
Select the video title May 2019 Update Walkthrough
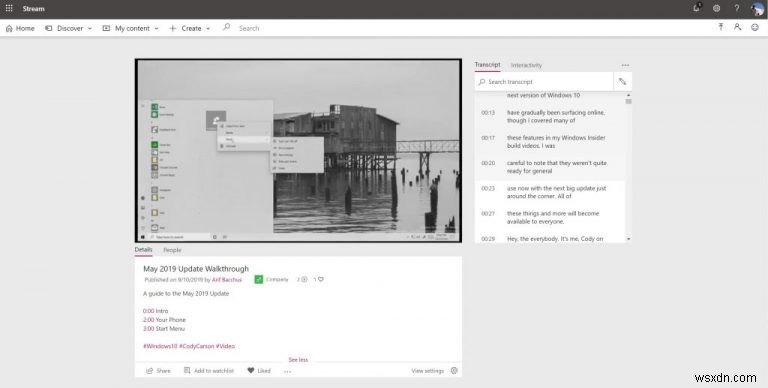[196, 268]
